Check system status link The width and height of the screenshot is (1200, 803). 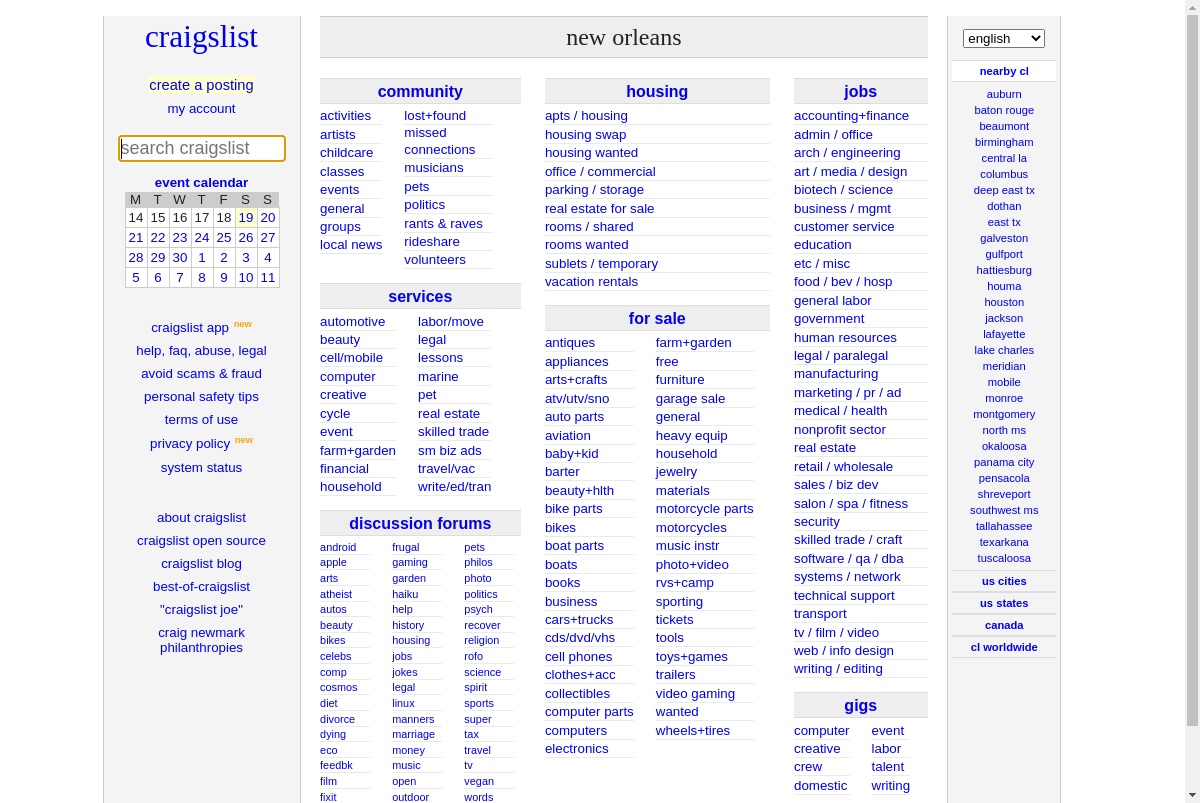201,468
